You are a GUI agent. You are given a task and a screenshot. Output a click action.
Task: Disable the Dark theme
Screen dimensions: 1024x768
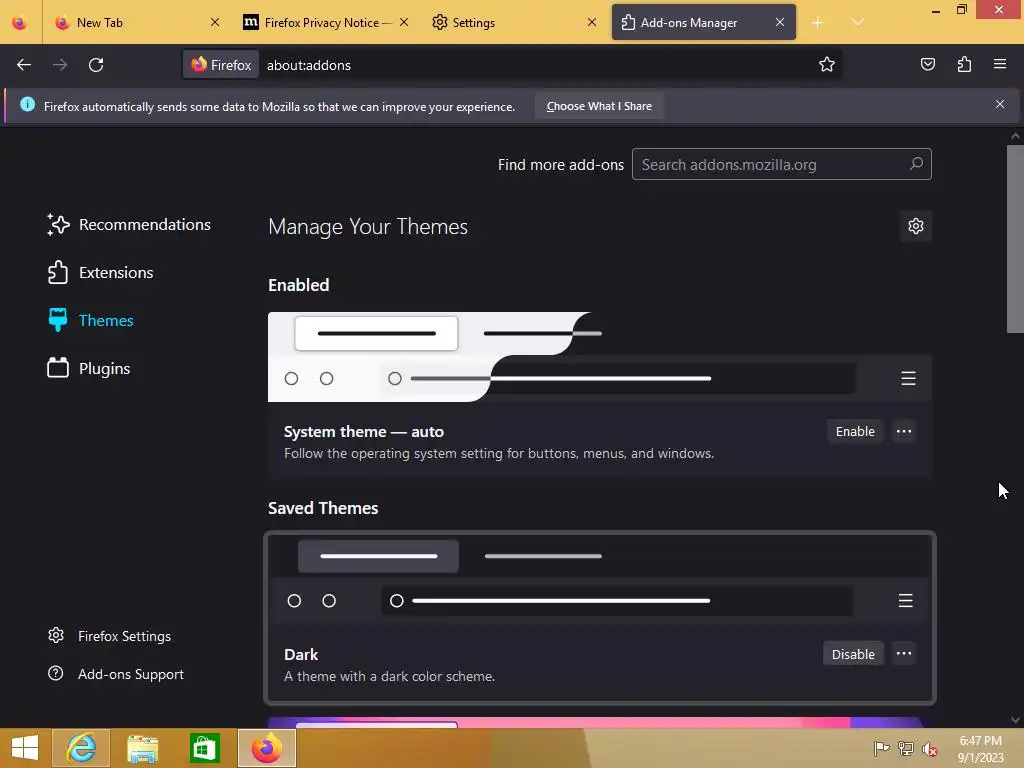(853, 654)
